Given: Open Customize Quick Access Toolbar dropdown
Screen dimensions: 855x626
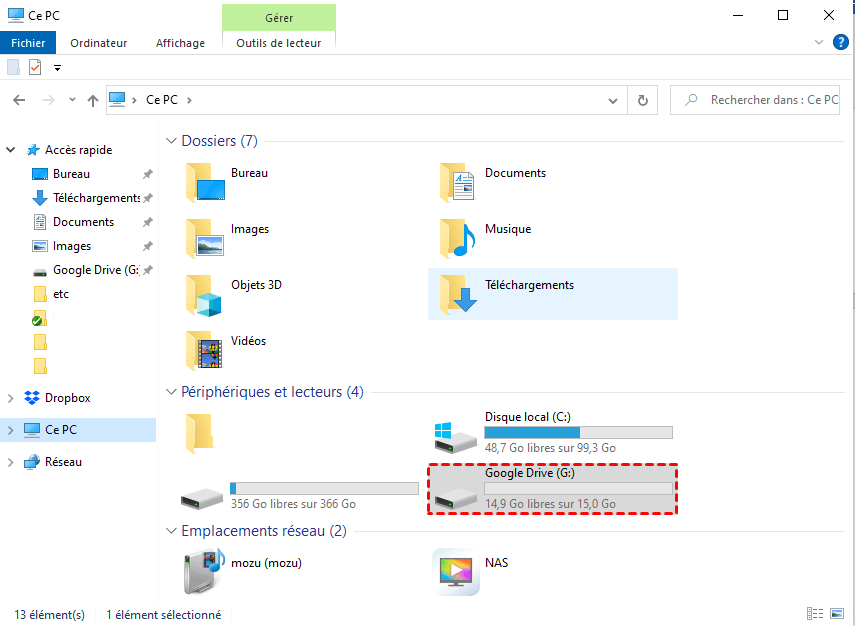Looking at the screenshot, I should pyautogui.click(x=57, y=68).
